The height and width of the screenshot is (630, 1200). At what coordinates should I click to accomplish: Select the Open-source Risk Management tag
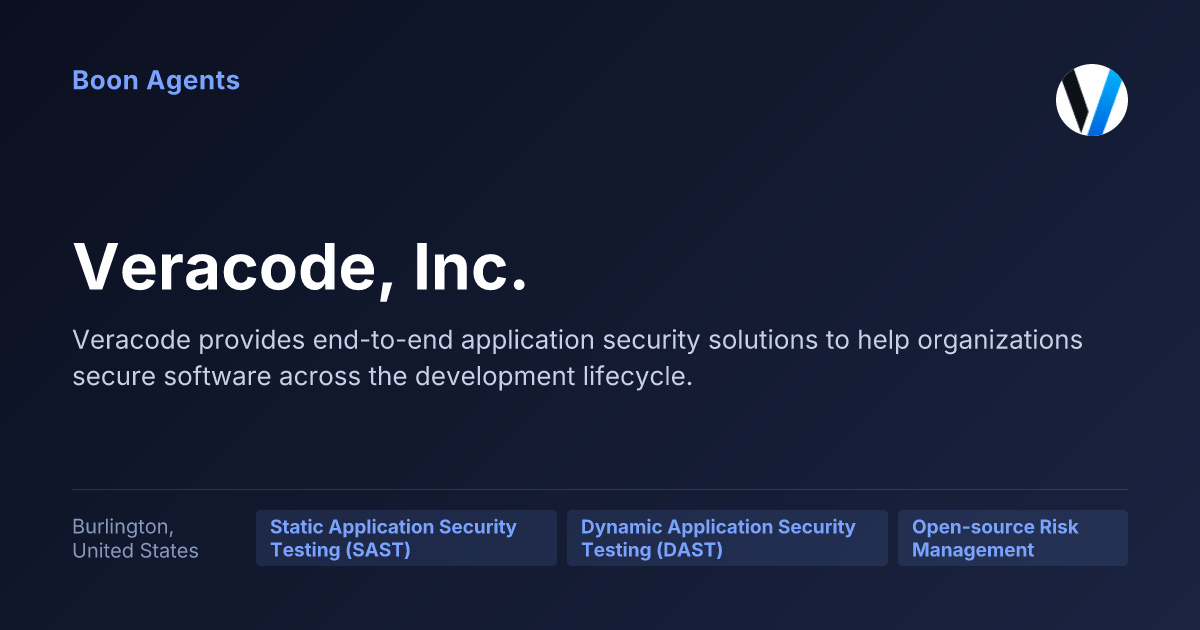[x=1013, y=538]
